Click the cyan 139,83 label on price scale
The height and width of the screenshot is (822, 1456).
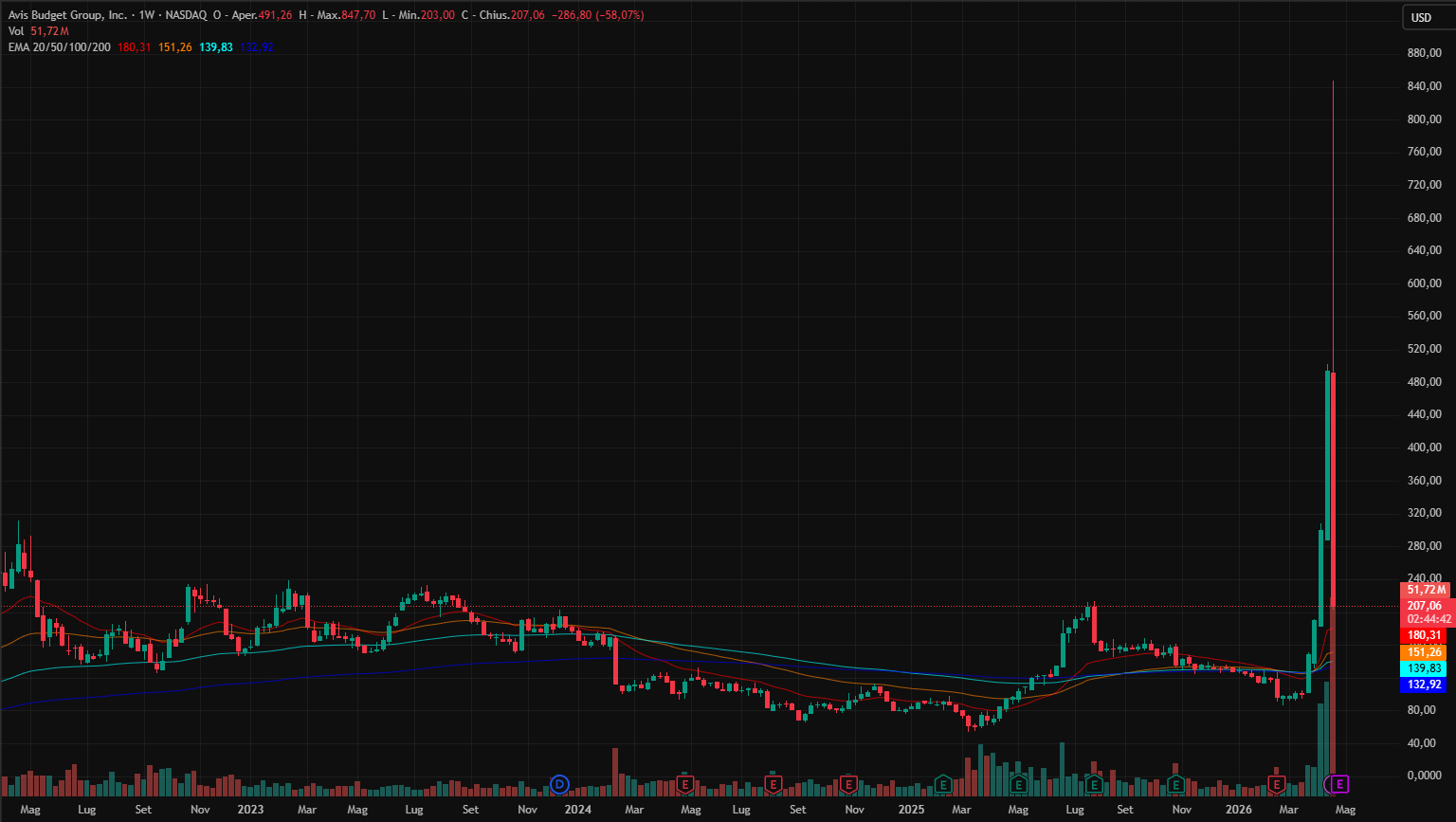coord(1424,668)
